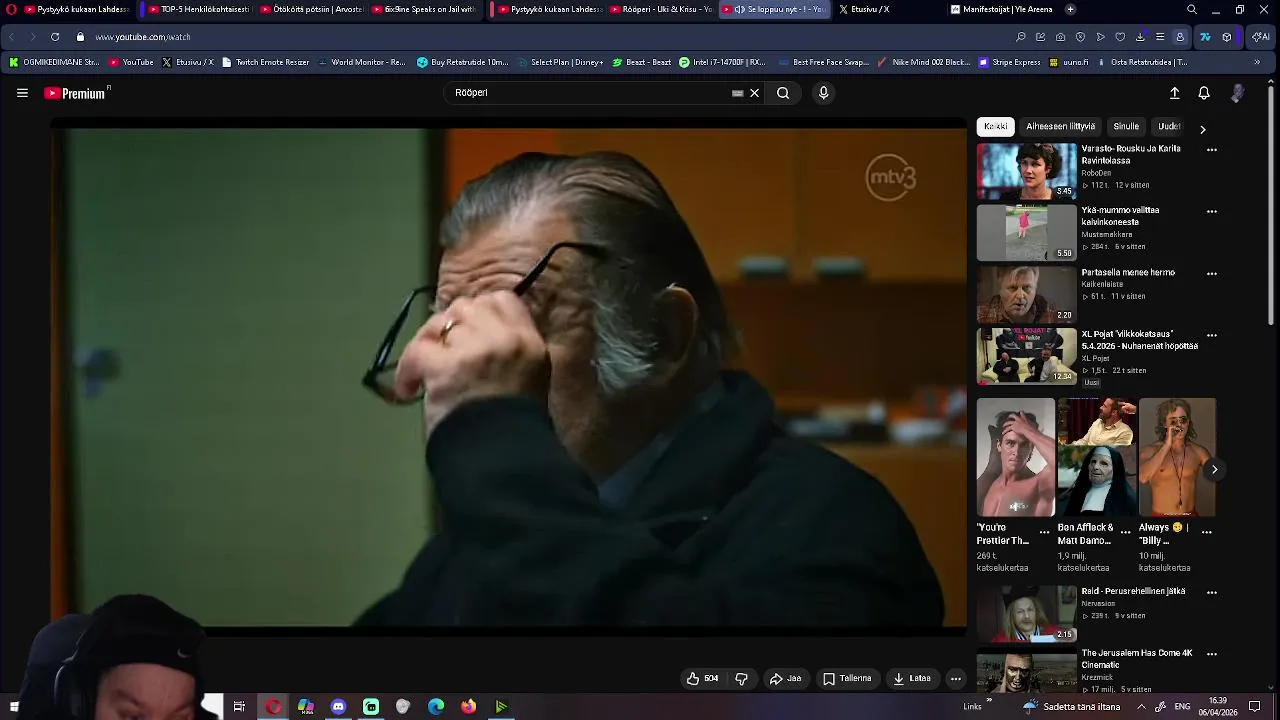Share the video using the Jaa button
Viewport: 1280px width, 720px height.
pyautogui.click(x=785, y=678)
